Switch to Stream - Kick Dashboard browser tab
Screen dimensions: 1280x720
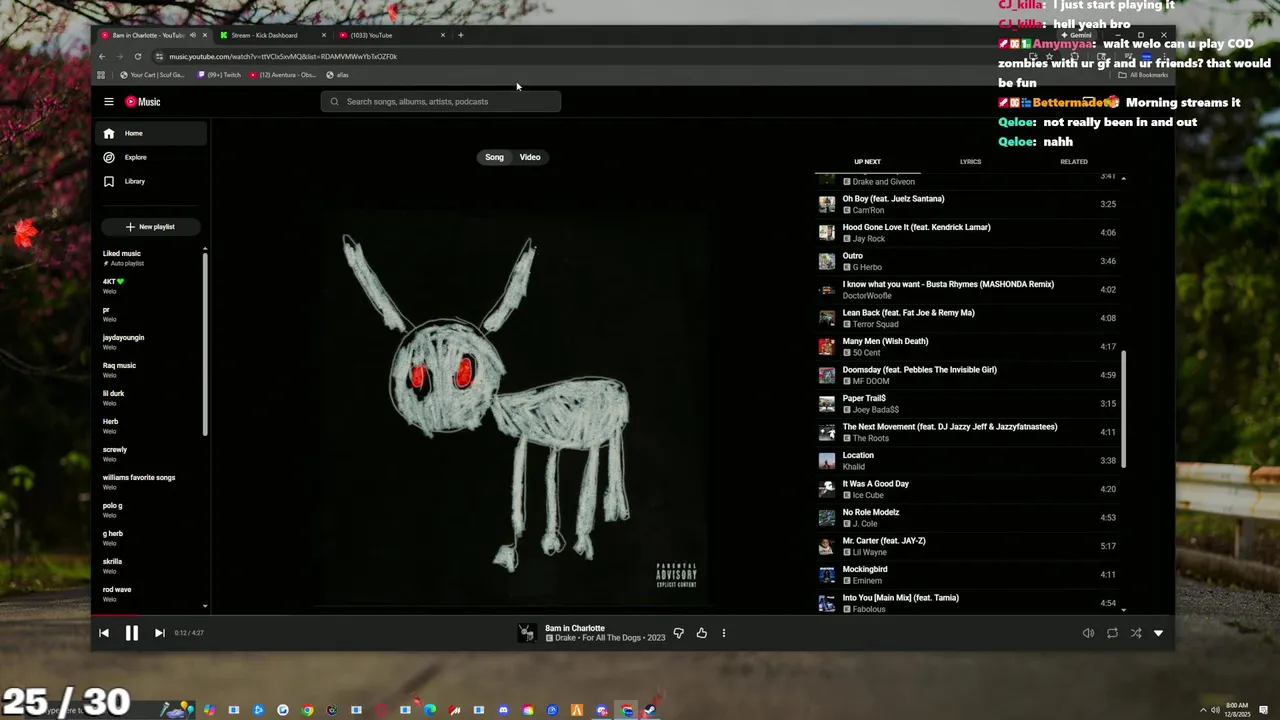coord(271,35)
